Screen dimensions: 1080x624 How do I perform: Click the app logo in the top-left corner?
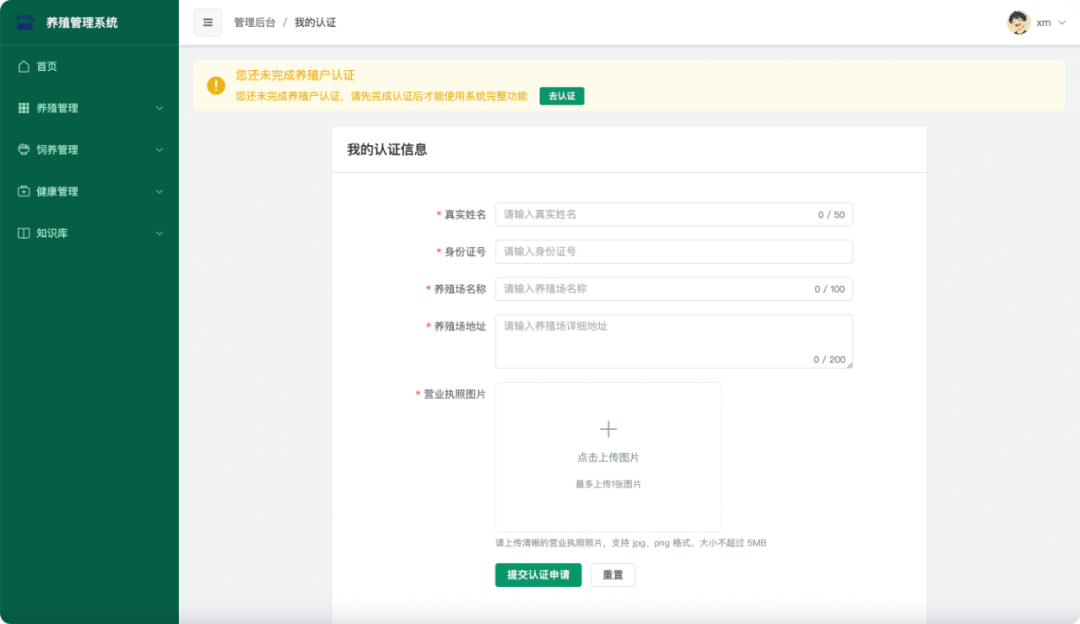(25, 21)
